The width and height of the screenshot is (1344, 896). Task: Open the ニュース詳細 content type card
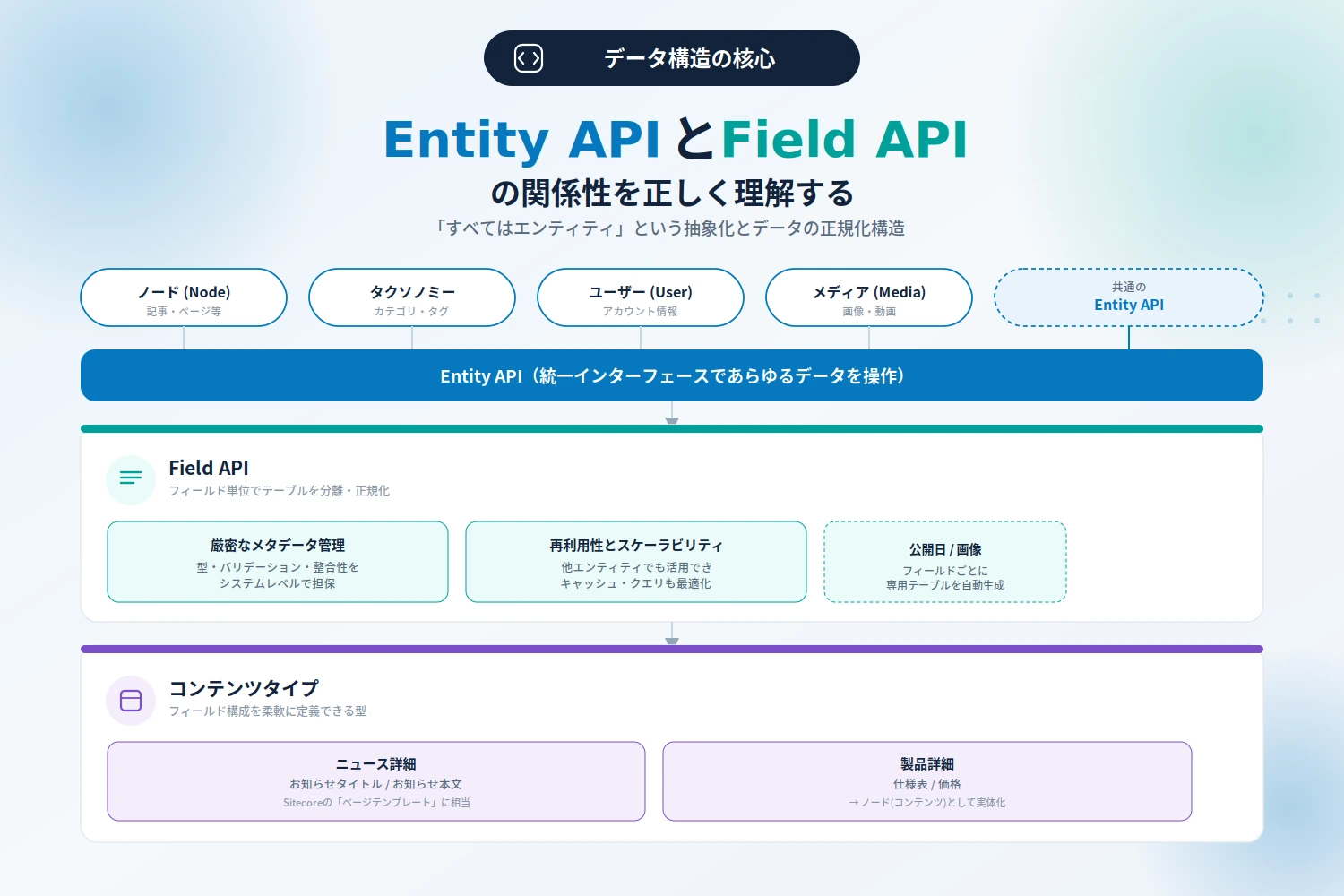click(x=376, y=781)
